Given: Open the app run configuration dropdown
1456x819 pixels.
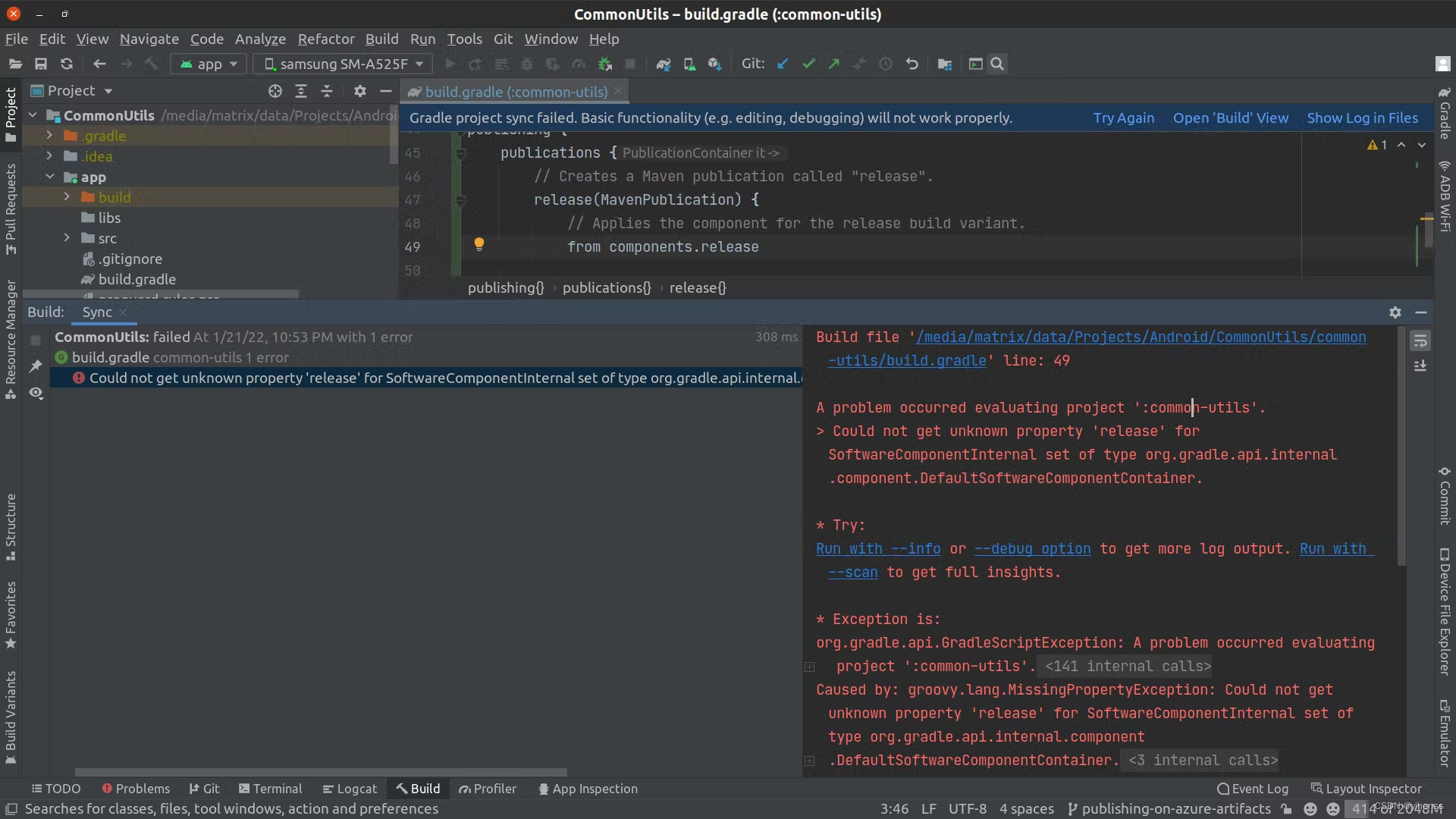Looking at the screenshot, I should [x=208, y=64].
